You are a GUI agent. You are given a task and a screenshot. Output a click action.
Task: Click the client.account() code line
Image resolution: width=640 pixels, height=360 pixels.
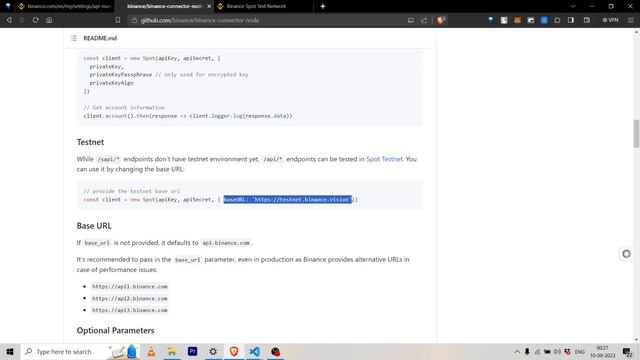point(188,116)
